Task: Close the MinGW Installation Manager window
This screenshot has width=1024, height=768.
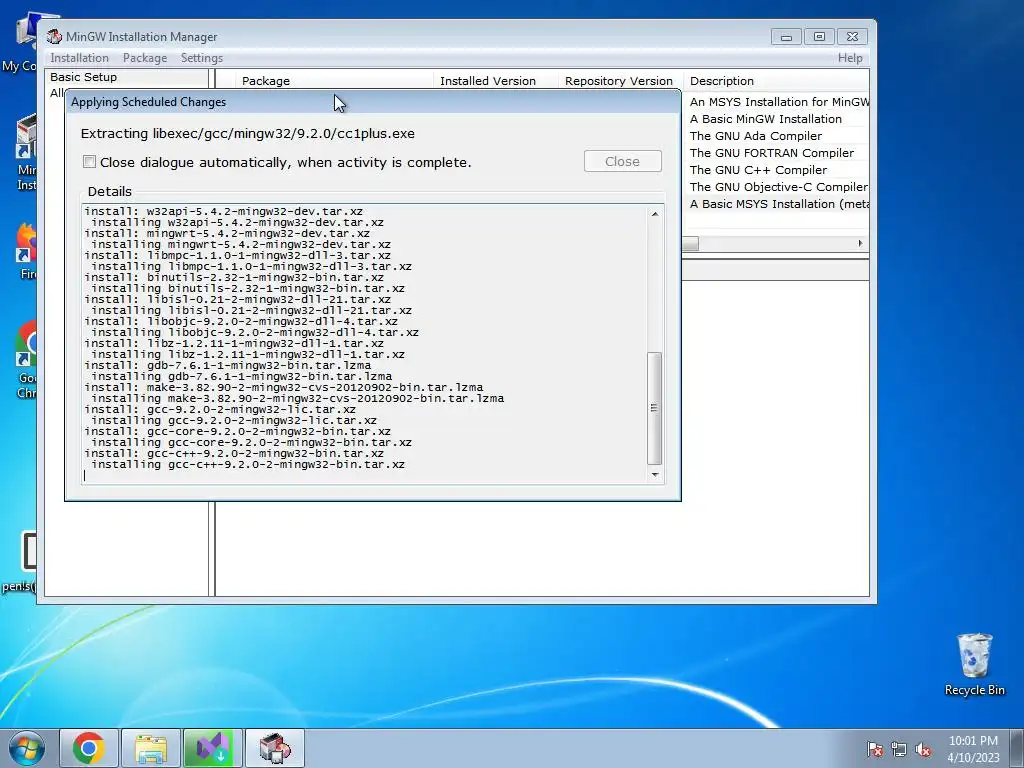Action: [852, 37]
